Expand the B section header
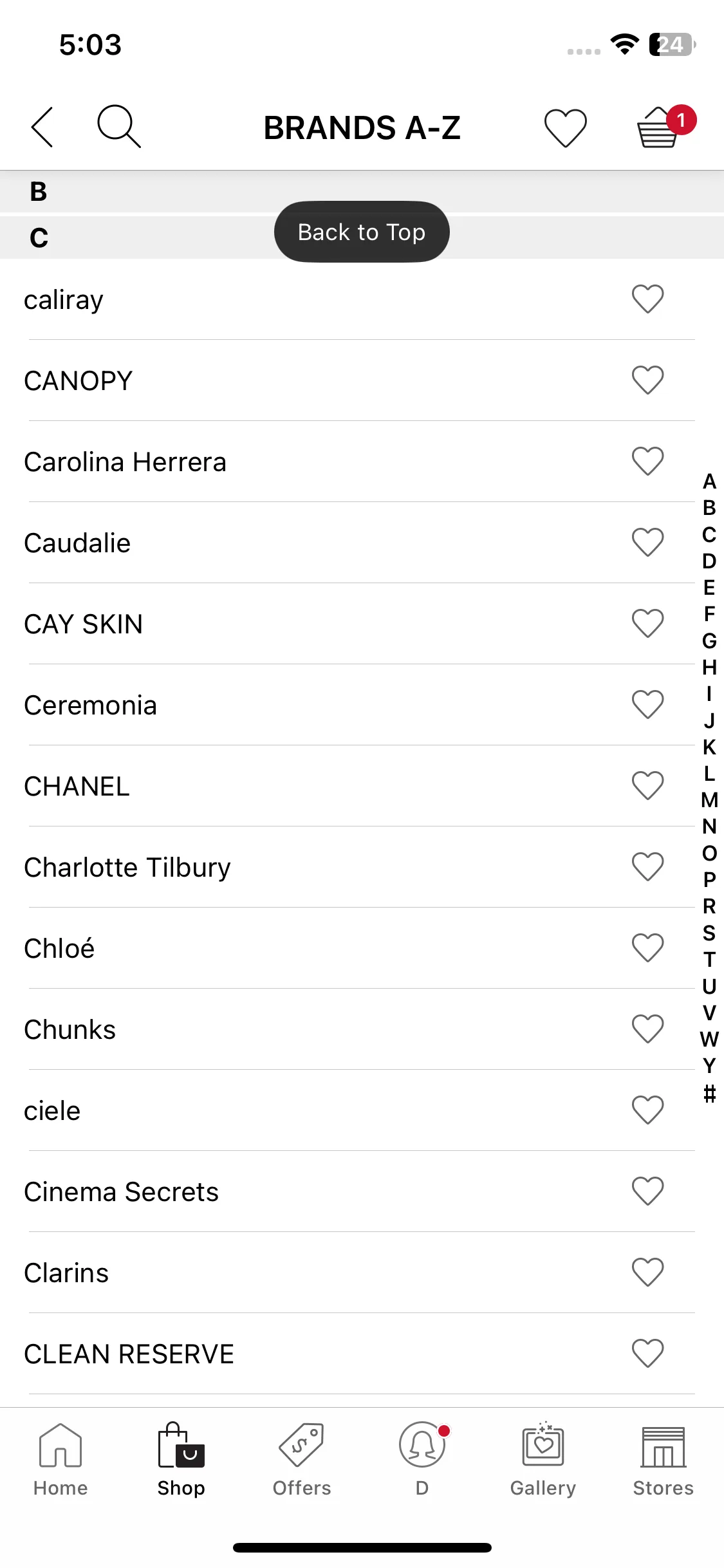Image resolution: width=724 pixels, height=1568 pixels. 362,191
